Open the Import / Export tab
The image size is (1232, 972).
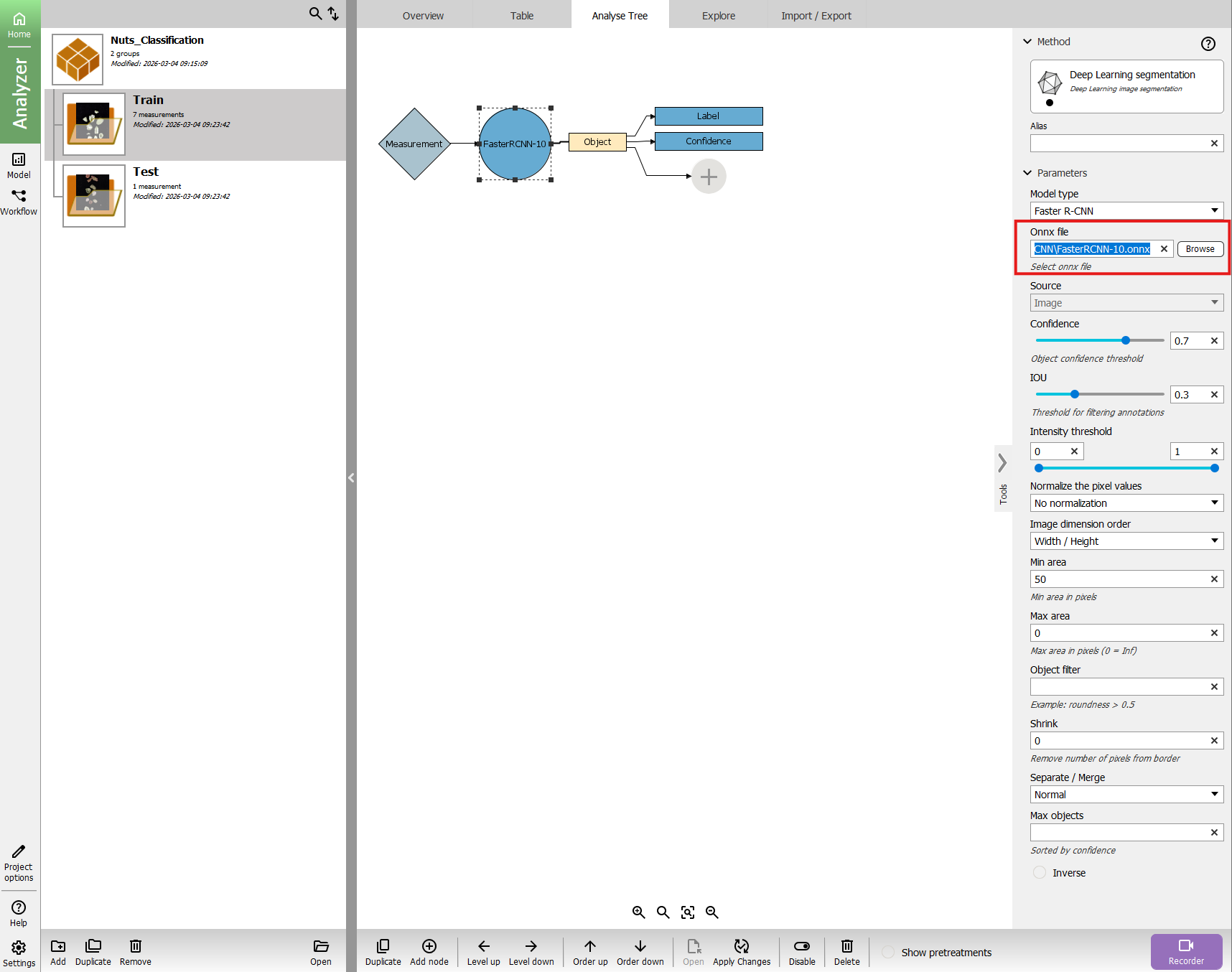point(816,16)
